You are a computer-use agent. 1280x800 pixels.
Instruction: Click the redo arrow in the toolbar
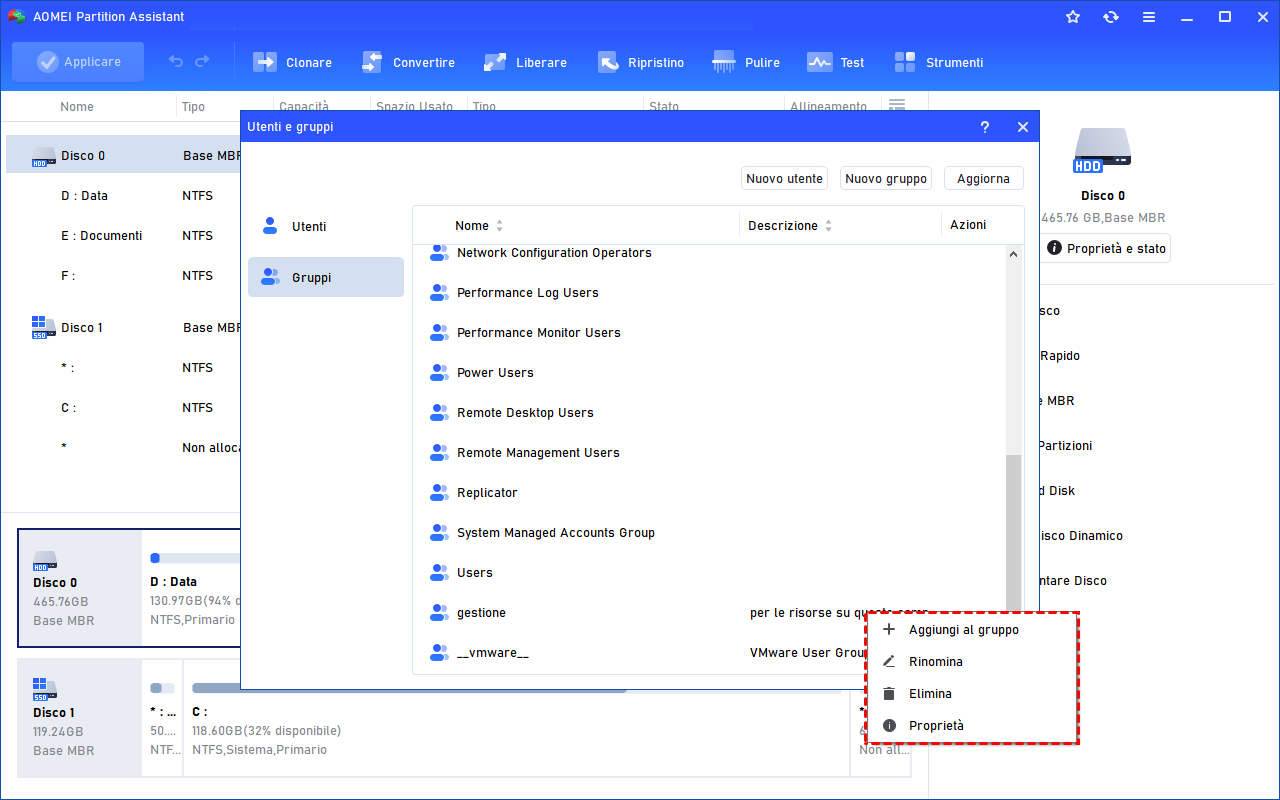(203, 62)
